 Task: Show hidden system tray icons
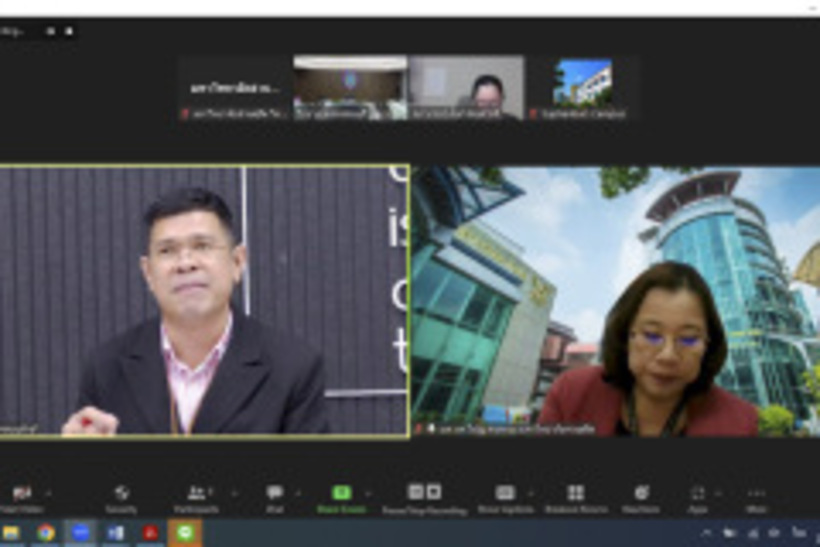coord(706,533)
